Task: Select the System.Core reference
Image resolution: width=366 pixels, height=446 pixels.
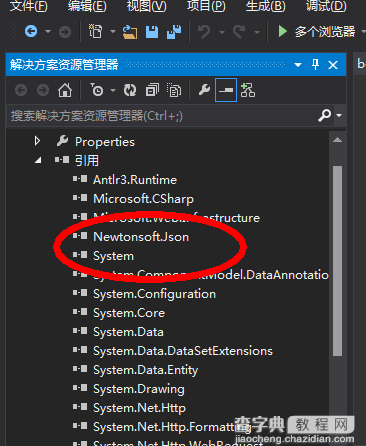Action: pyautogui.click(x=129, y=313)
